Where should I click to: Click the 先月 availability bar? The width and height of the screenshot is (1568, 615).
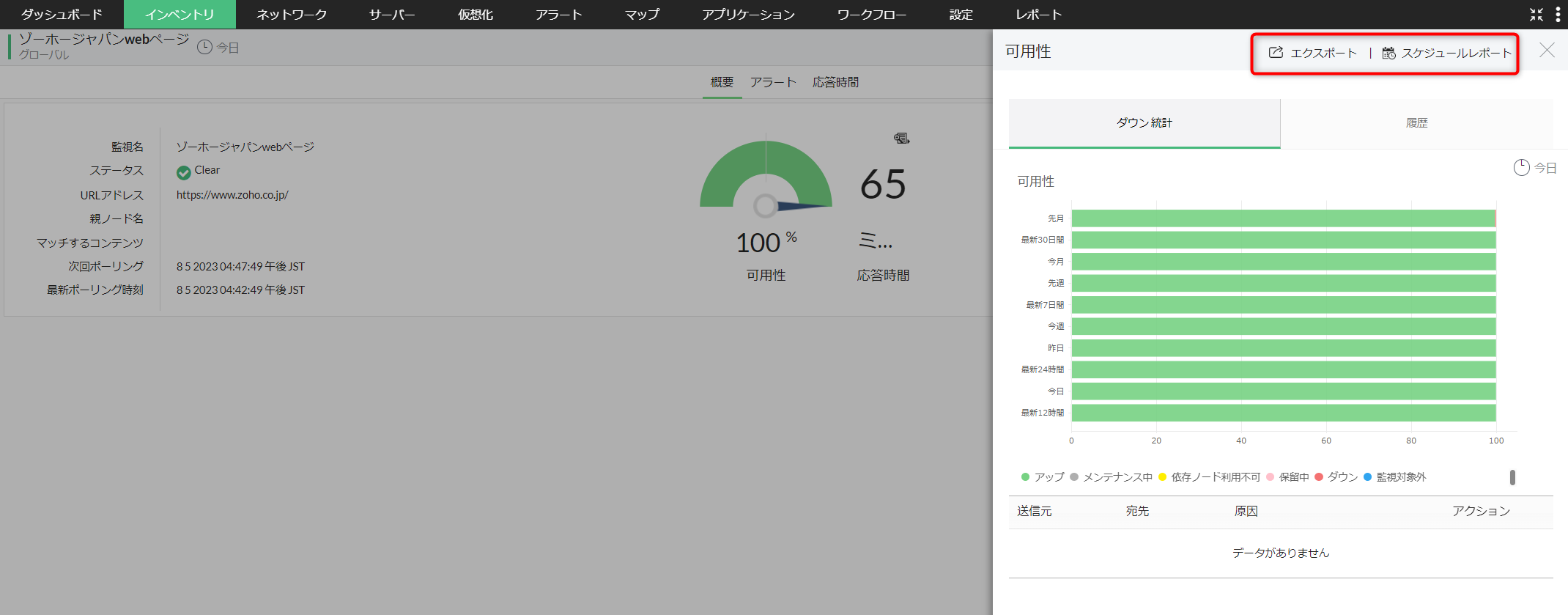click(x=1282, y=218)
